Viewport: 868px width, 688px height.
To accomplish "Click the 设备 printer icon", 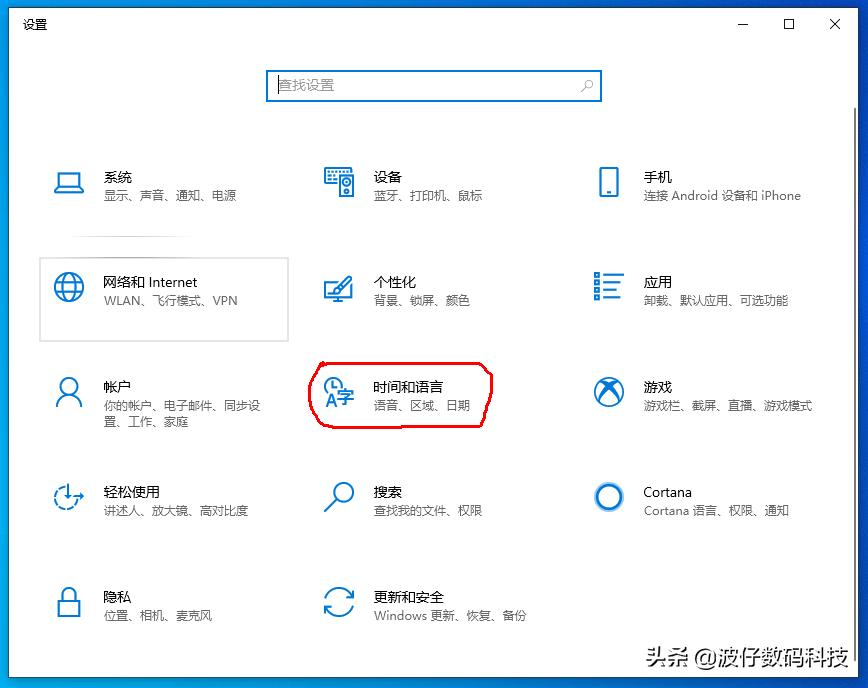I will click(339, 182).
